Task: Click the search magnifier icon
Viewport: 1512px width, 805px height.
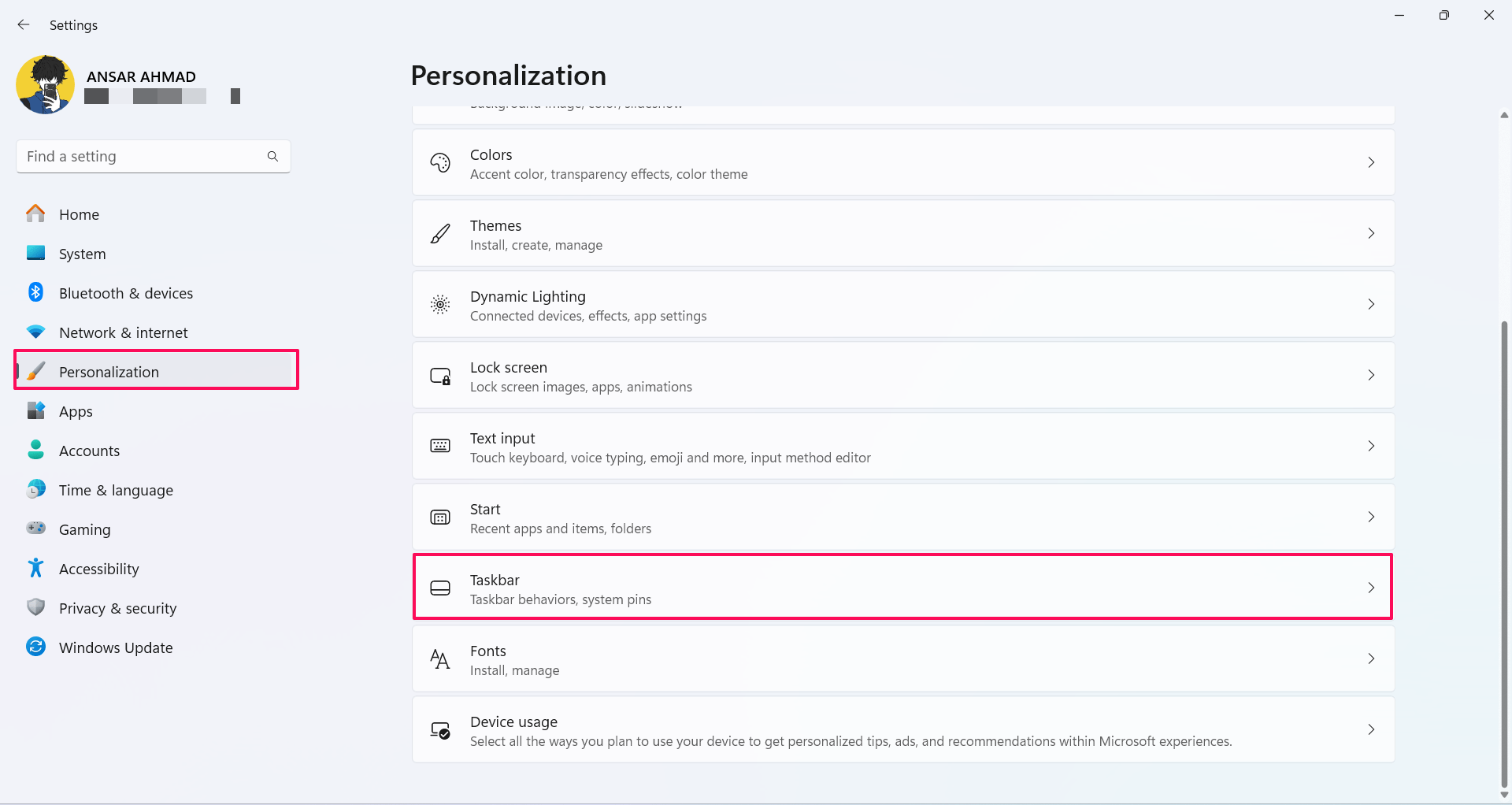Action: (272, 157)
